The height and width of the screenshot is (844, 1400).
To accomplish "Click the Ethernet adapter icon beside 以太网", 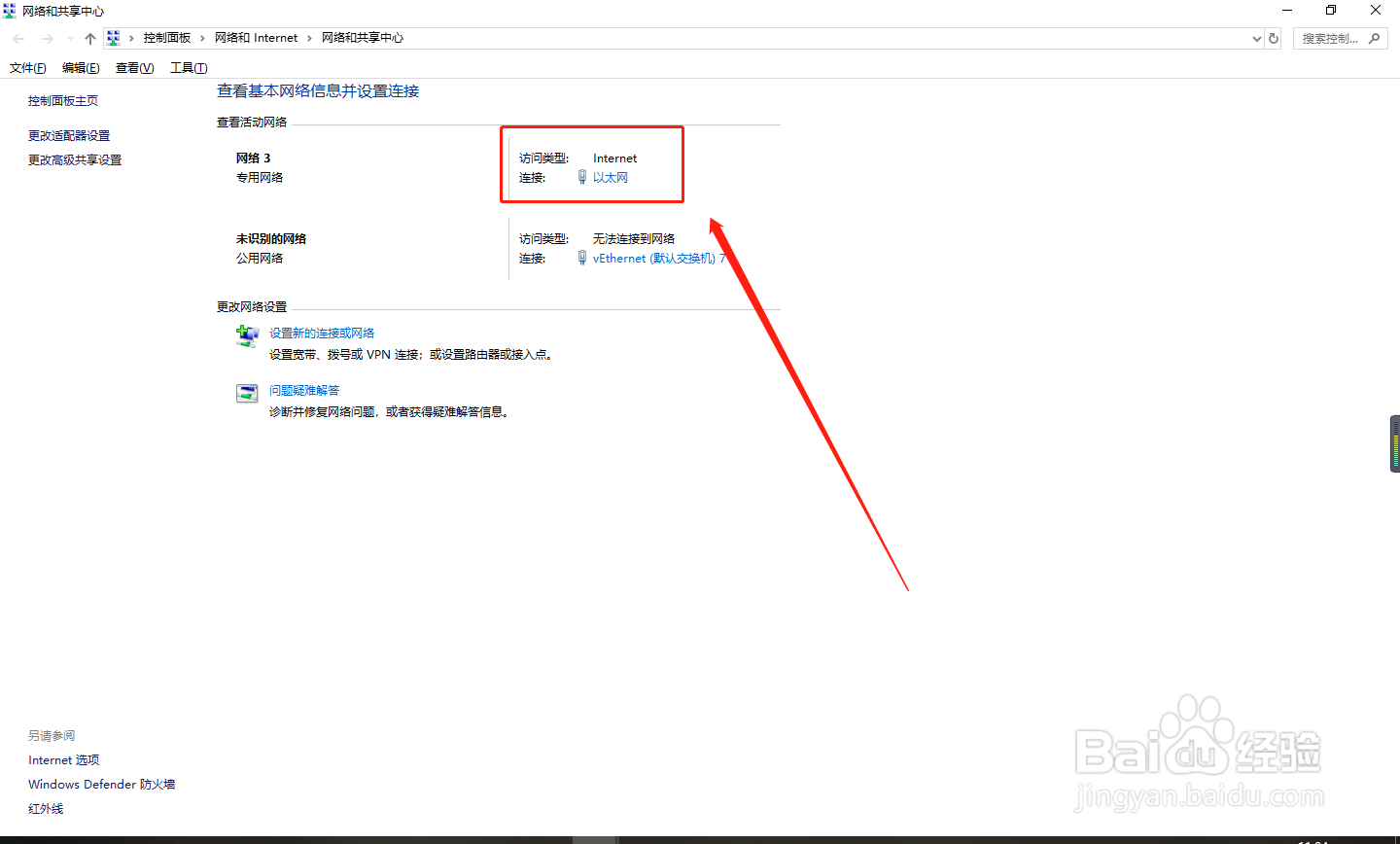I will [582, 177].
